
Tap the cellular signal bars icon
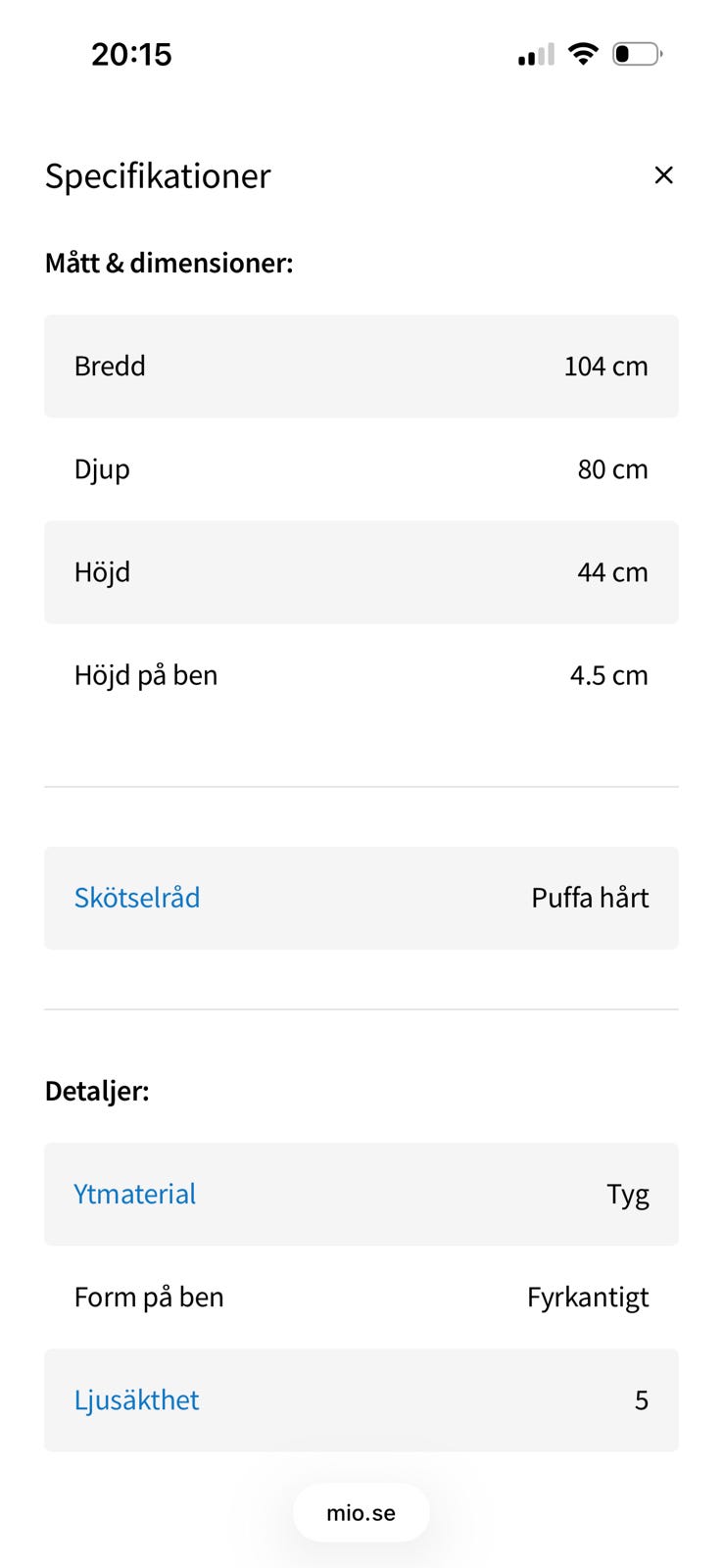click(x=536, y=55)
